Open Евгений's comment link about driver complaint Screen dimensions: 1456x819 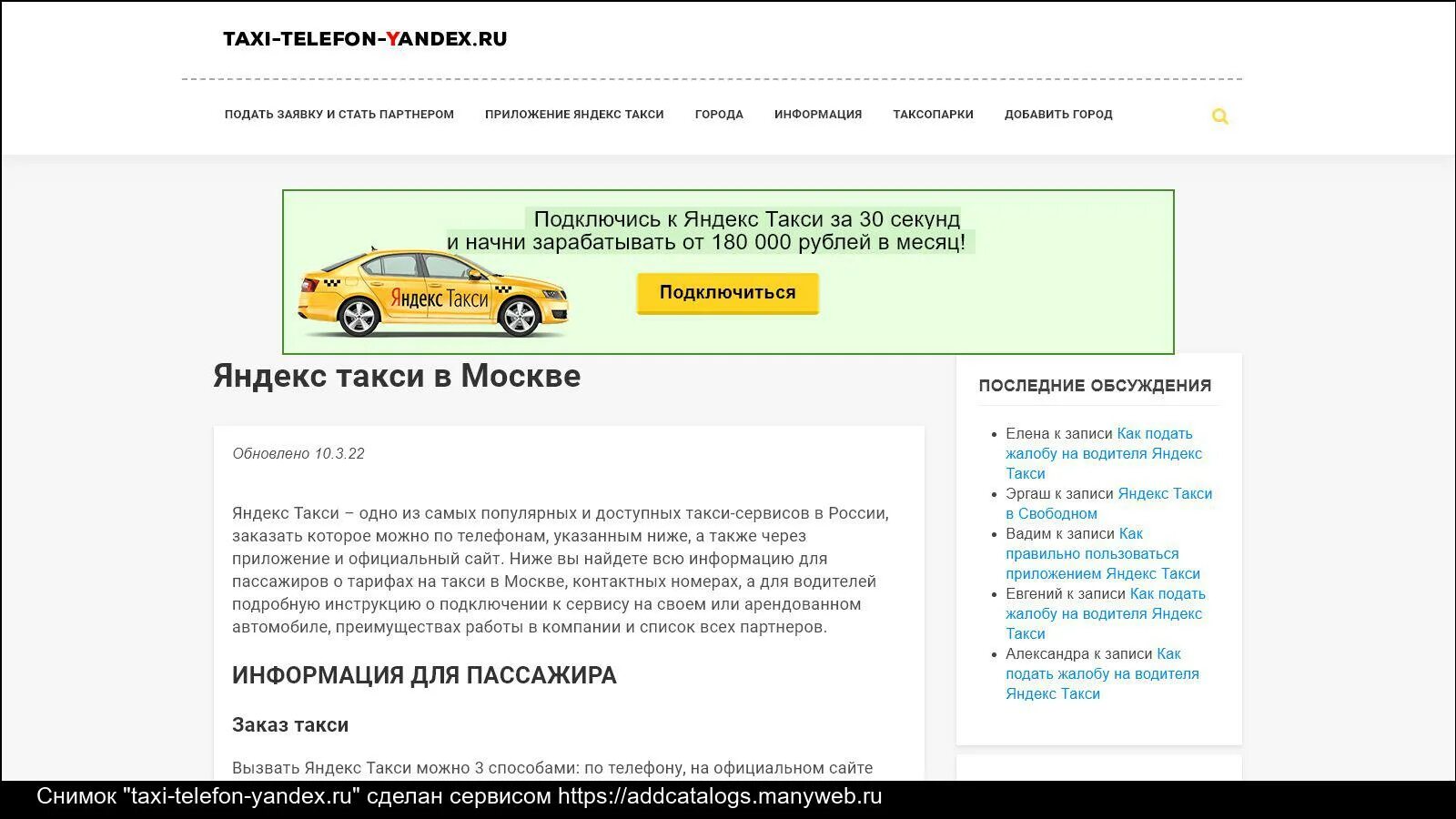[1106, 613]
